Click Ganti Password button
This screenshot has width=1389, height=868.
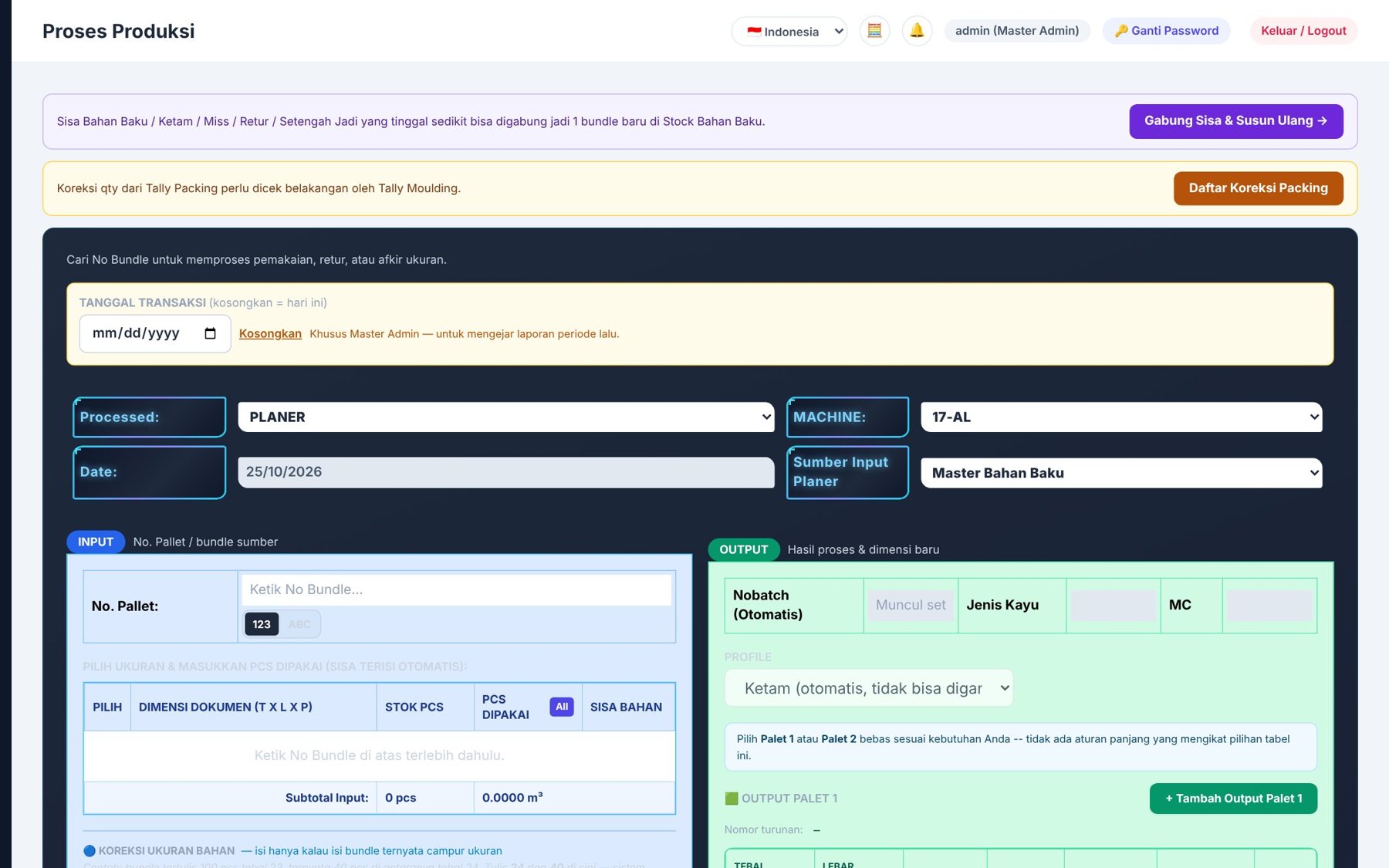coord(1166,31)
